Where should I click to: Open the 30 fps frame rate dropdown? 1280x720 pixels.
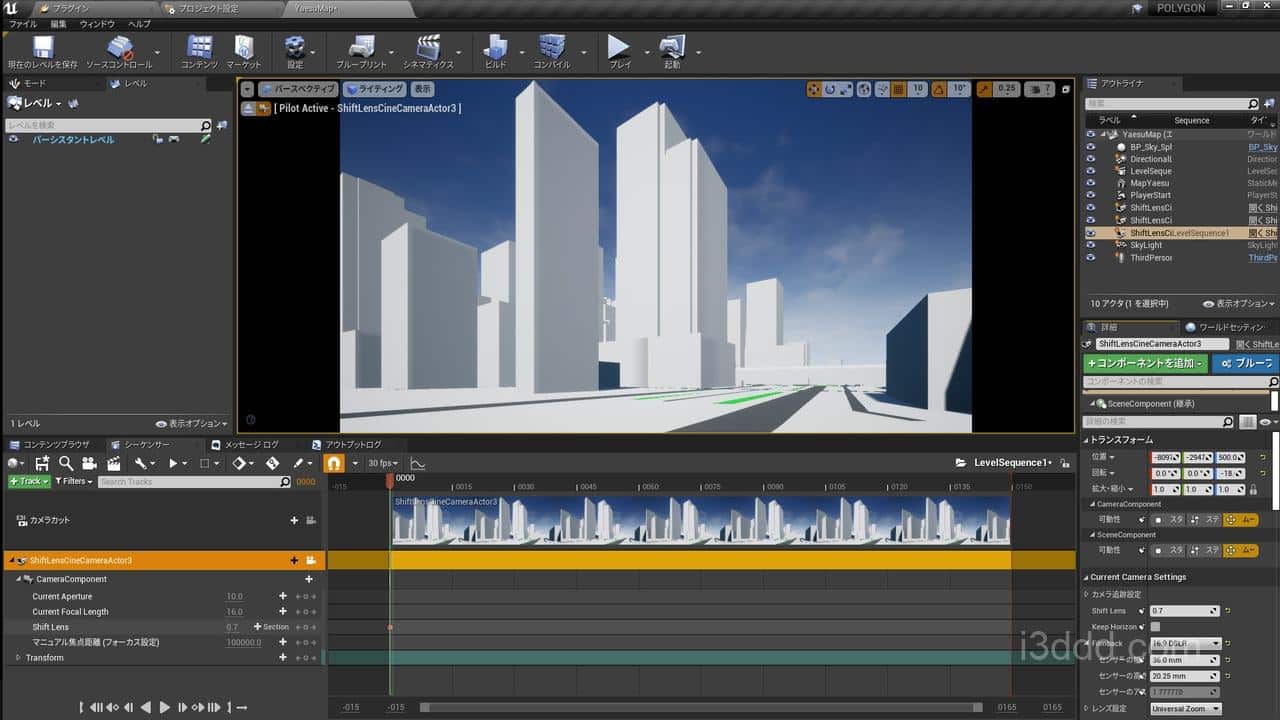pos(384,463)
